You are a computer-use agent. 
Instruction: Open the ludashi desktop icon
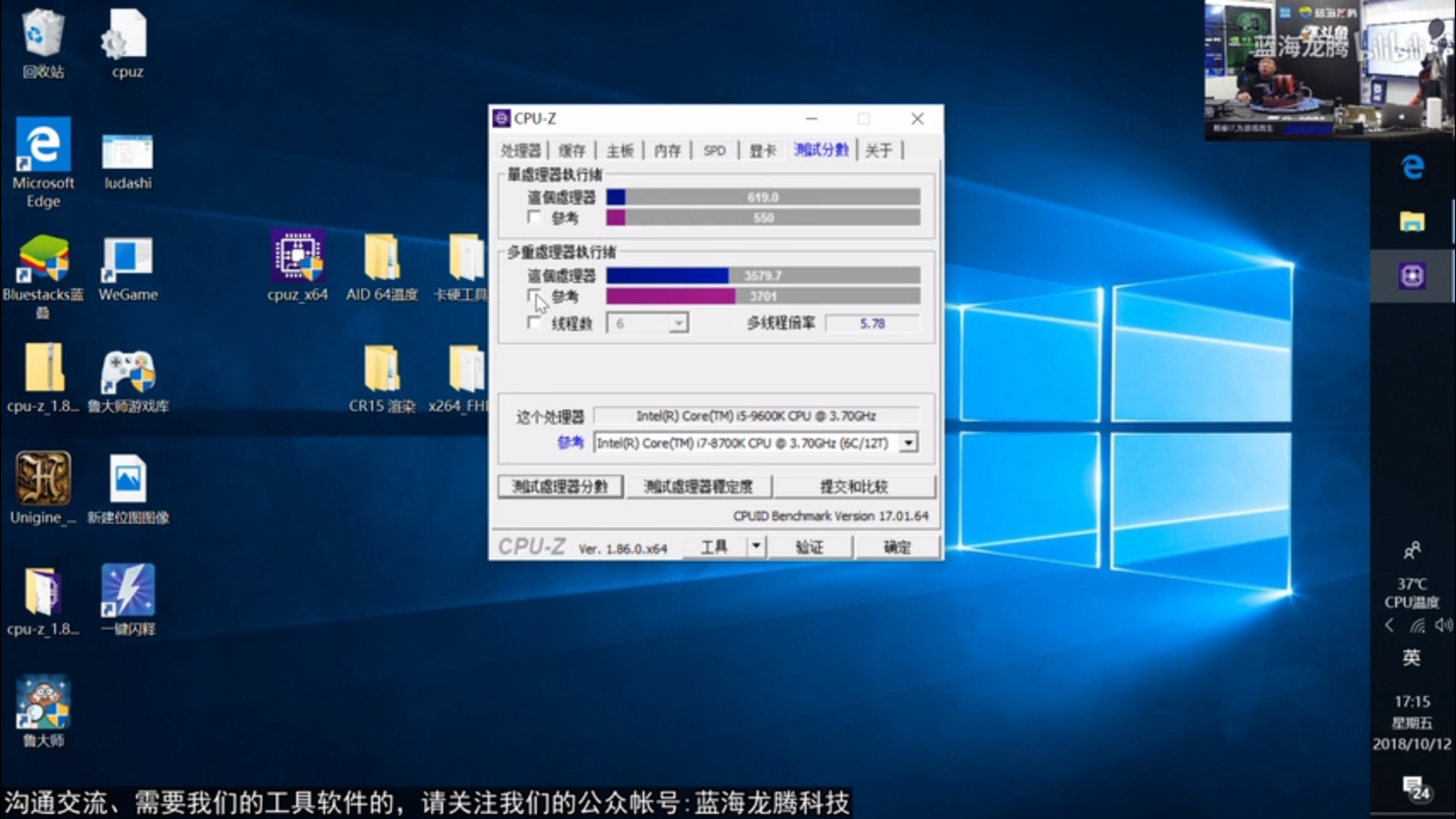[x=127, y=162]
